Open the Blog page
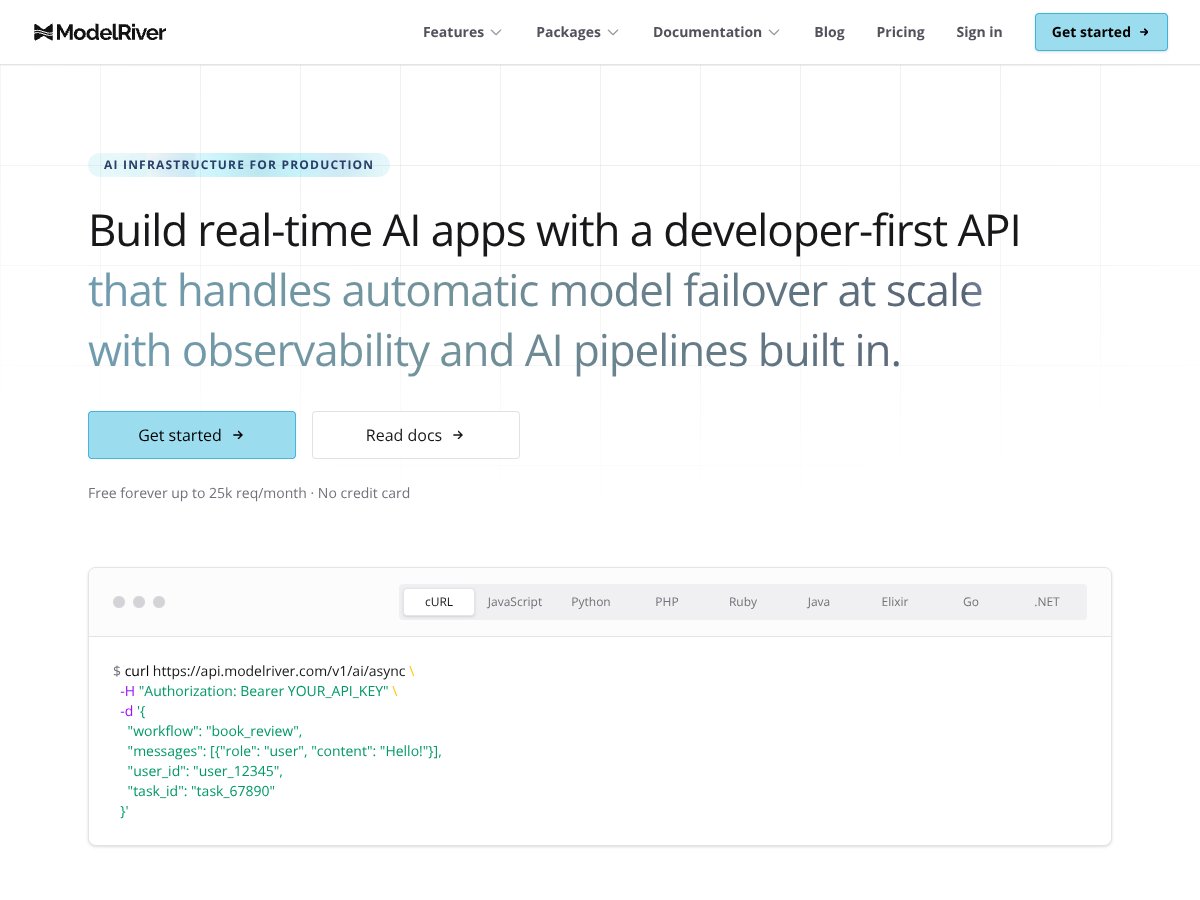1200x900 pixels. [829, 31]
